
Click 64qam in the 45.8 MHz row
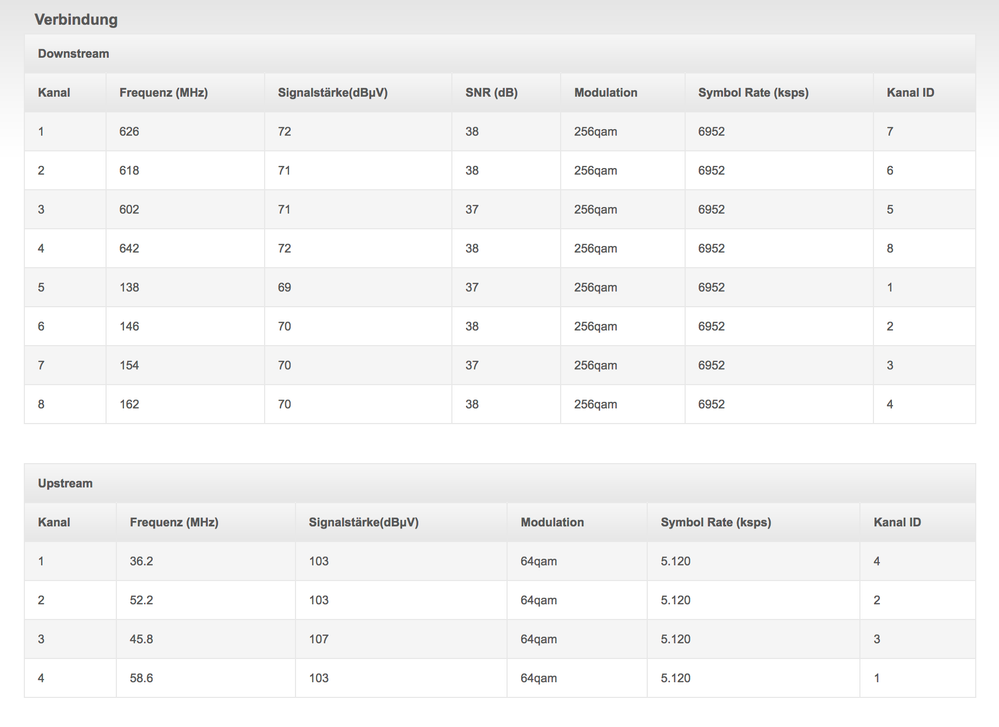click(539, 638)
